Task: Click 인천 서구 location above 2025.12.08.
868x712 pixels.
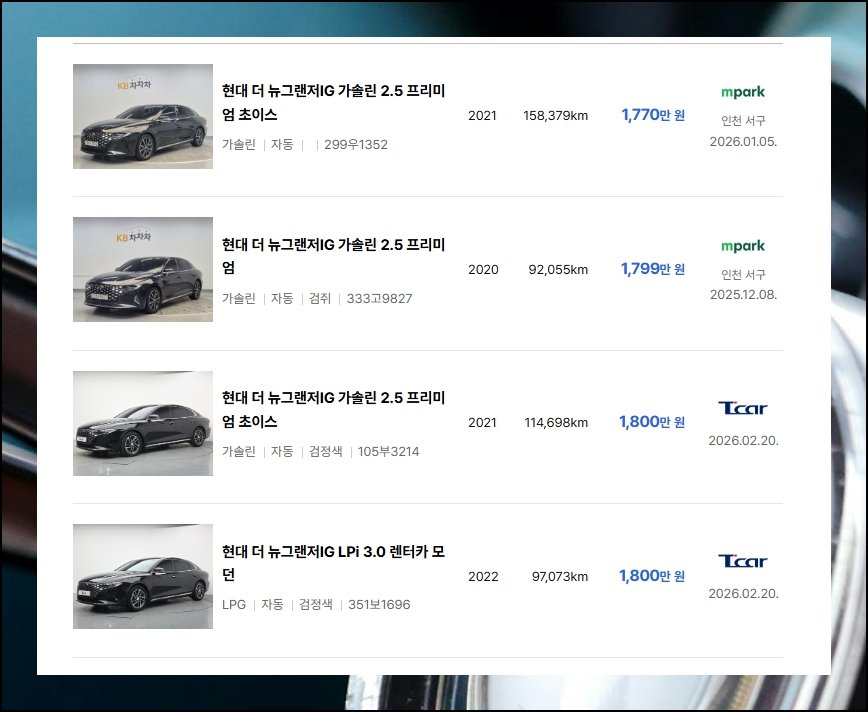Action: [x=743, y=275]
